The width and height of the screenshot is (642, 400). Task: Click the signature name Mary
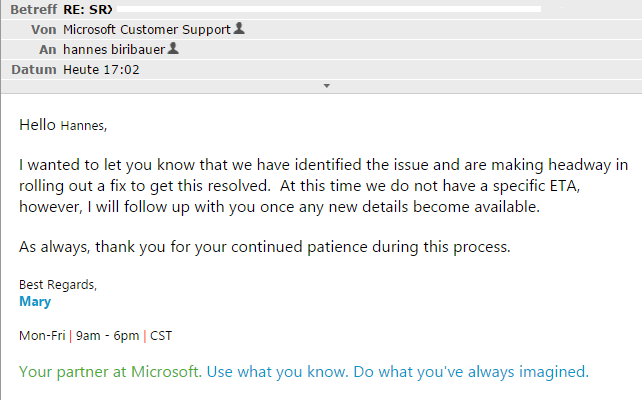click(35, 302)
